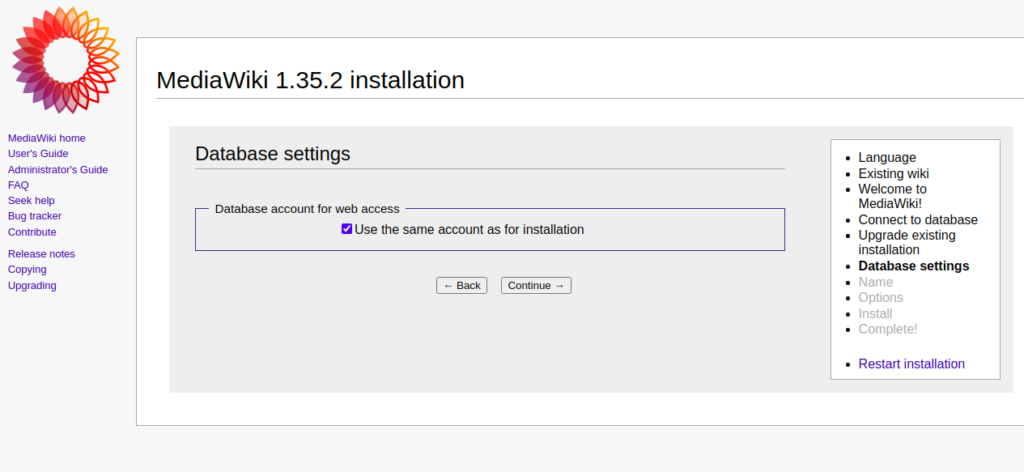Click 'Database account for web access' legend
Image resolution: width=1024 pixels, height=472 pixels.
point(307,209)
